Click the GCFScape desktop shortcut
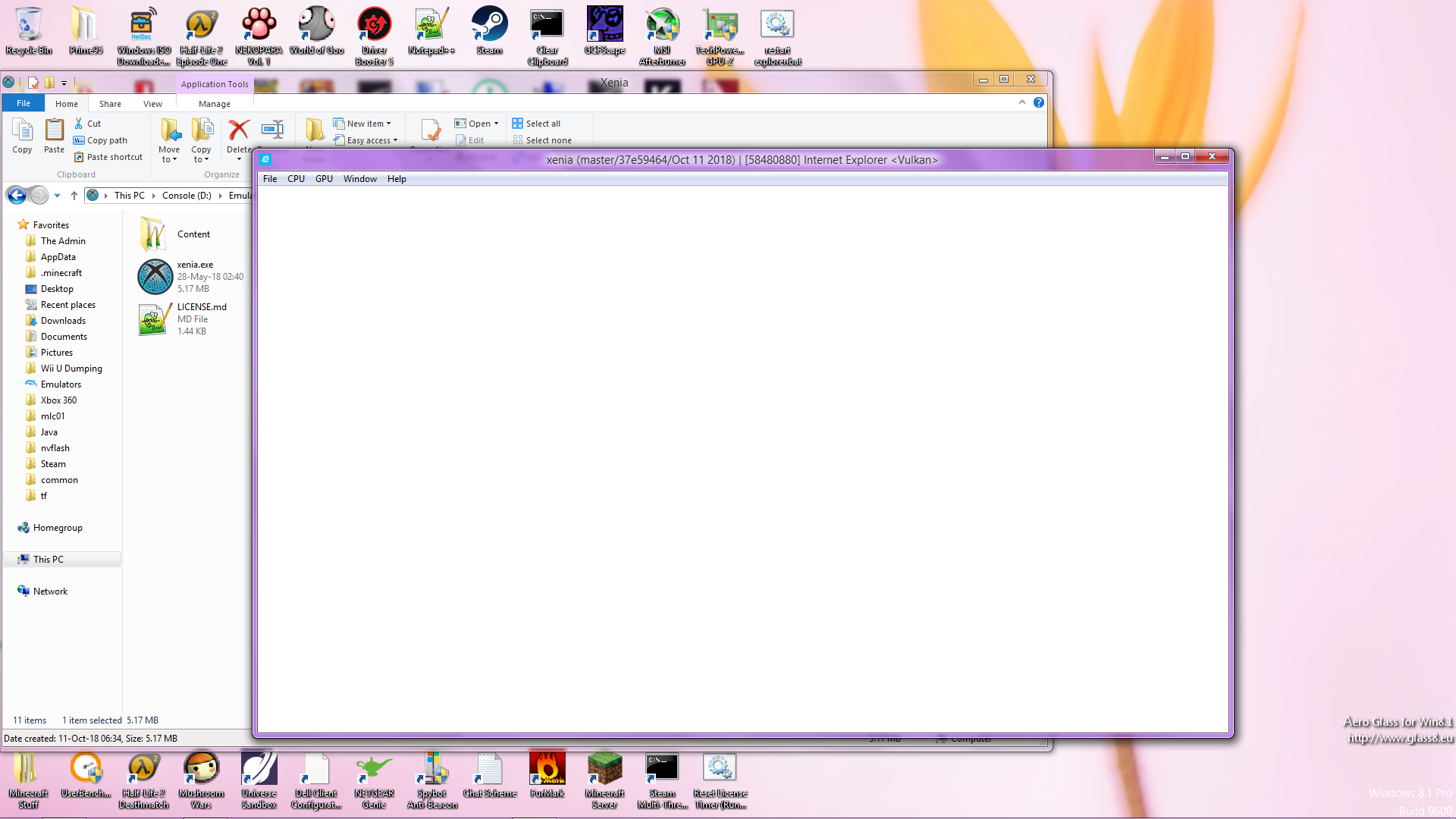This screenshot has height=819, width=1456. (604, 32)
